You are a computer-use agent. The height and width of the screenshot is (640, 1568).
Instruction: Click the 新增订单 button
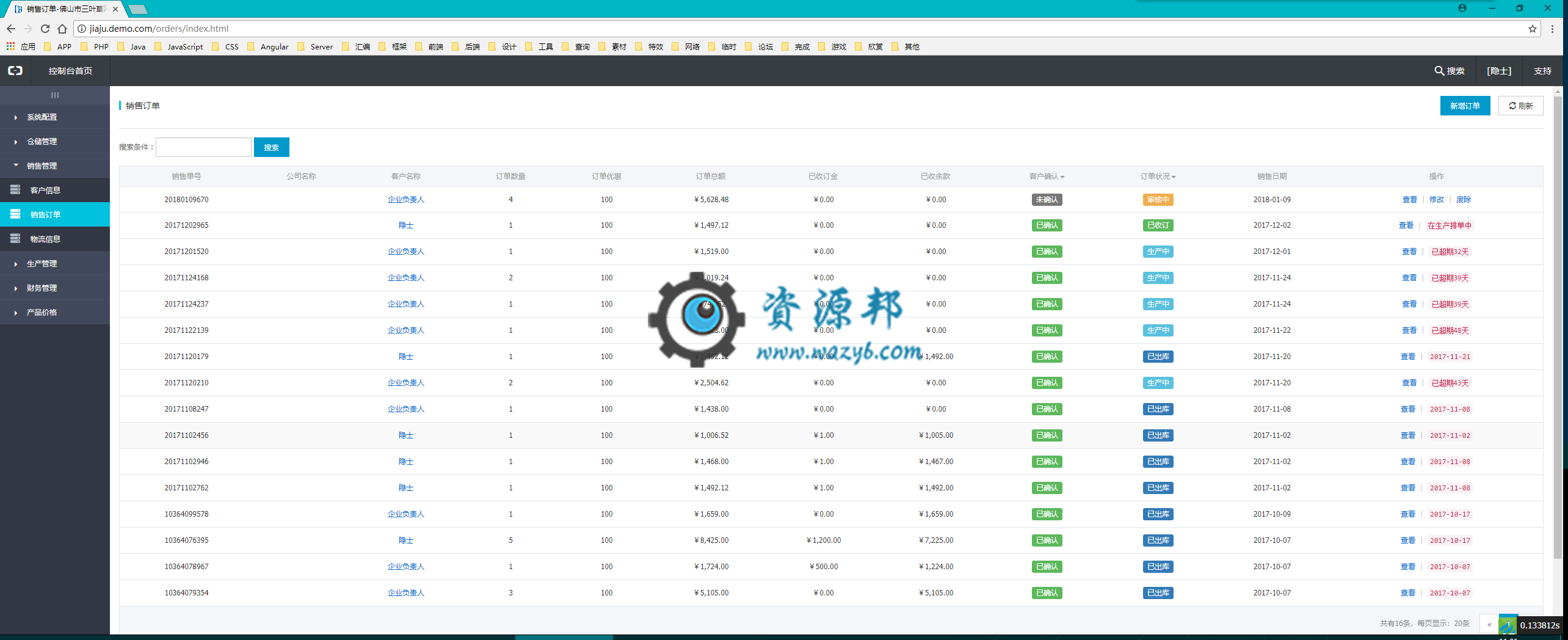coord(1465,106)
